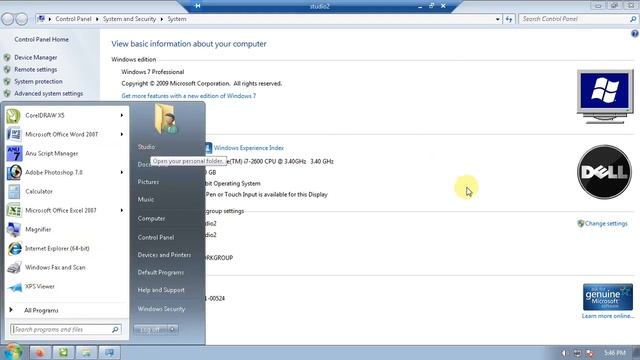Go to Control Panel Home
This screenshot has width=640, height=360.
[42, 40]
